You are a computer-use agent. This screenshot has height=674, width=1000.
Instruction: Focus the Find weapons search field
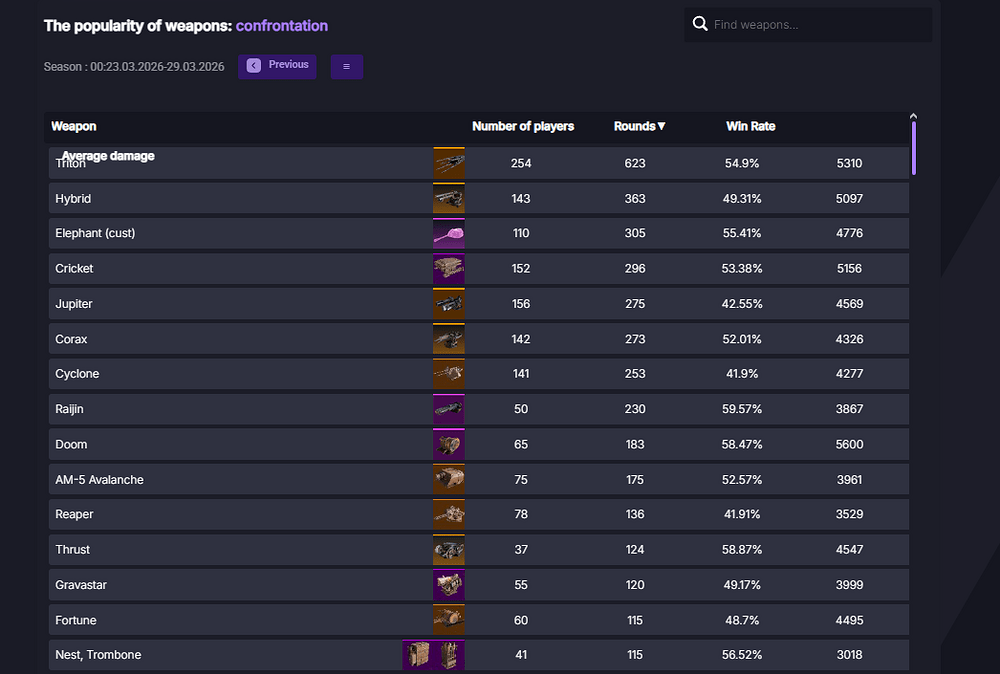(815, 25)
